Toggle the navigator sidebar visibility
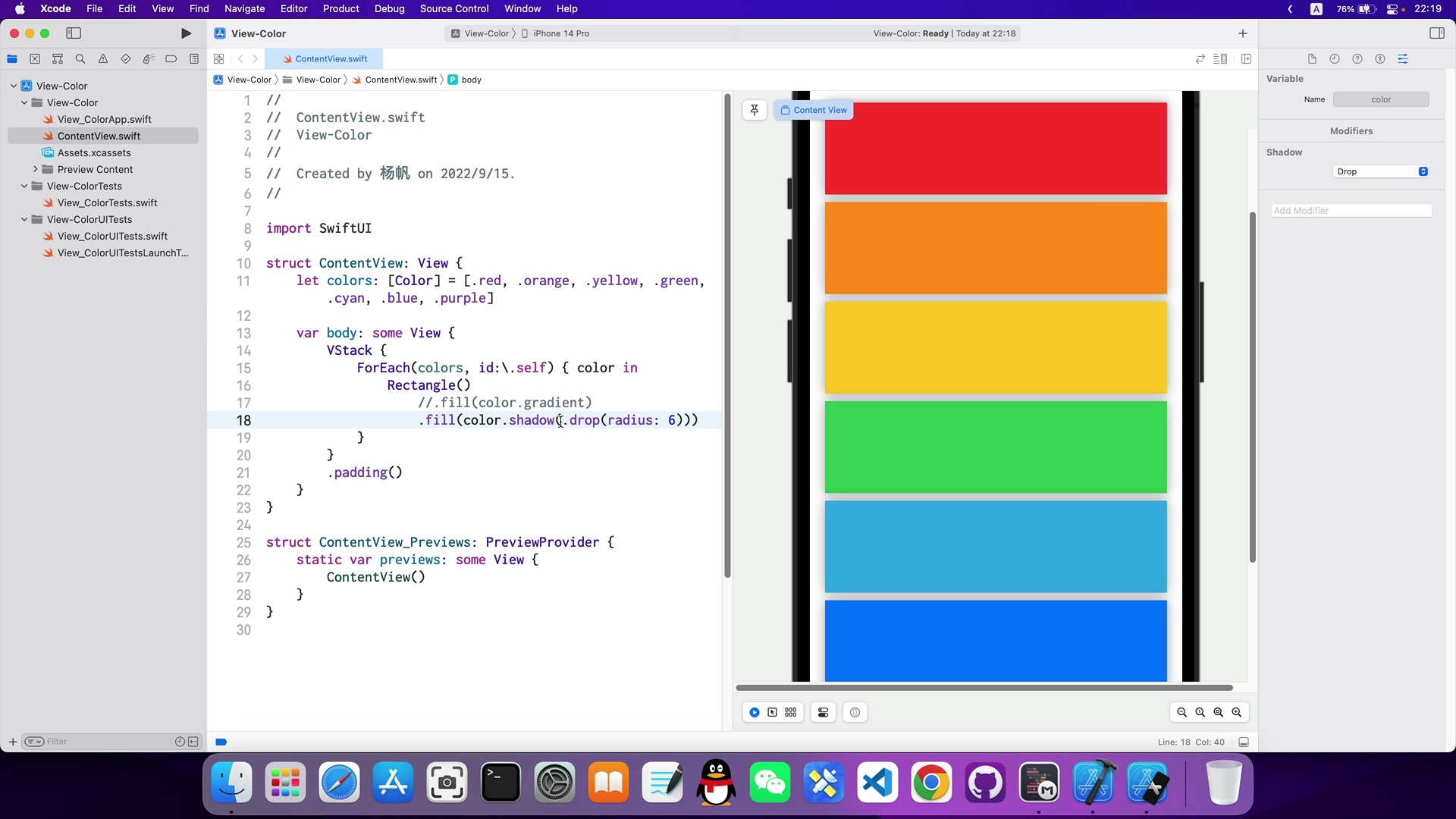Image resolution: width=1456 pixels, height=819 pixels. point(74,33)
